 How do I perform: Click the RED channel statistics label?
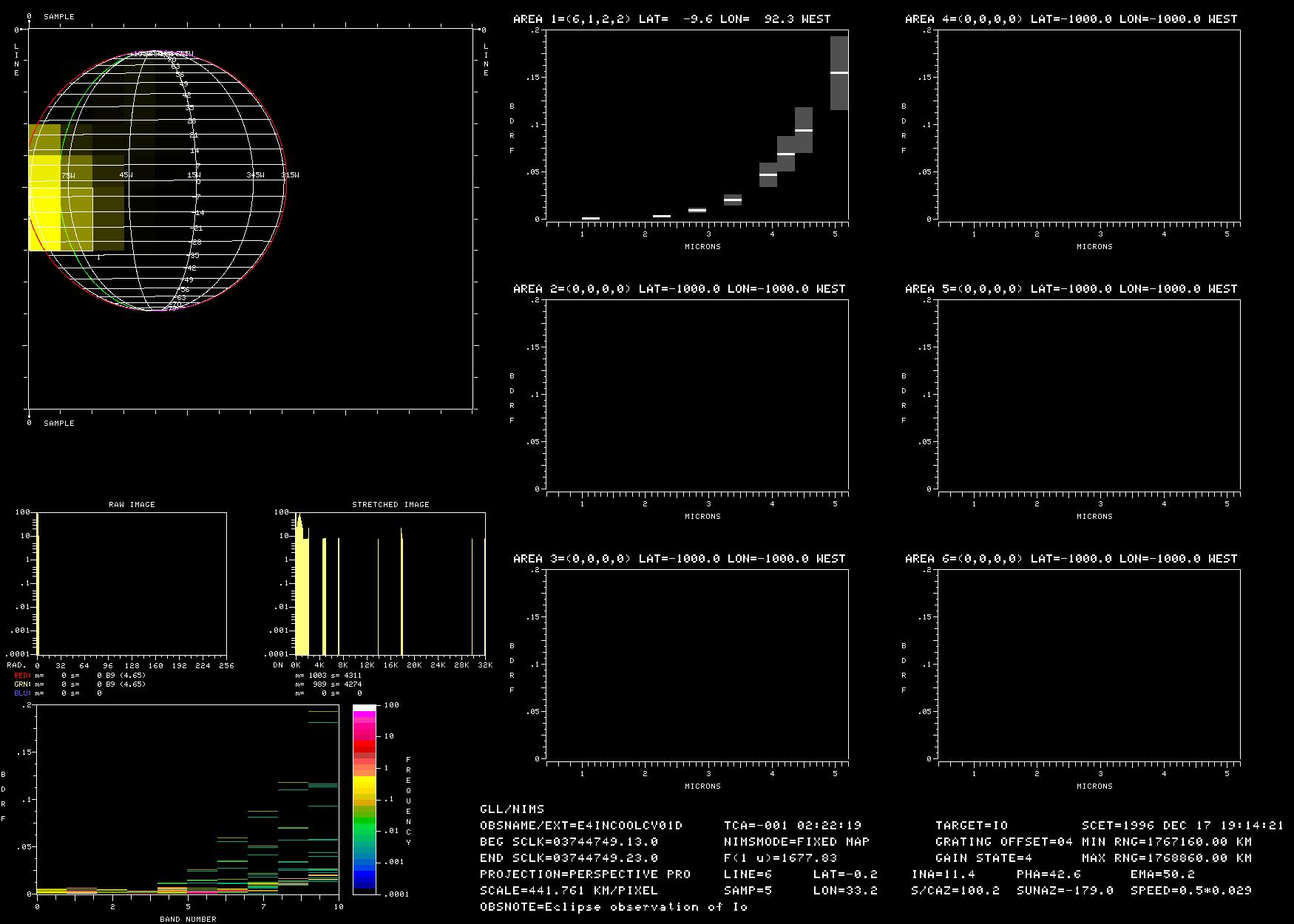point(22,676)
